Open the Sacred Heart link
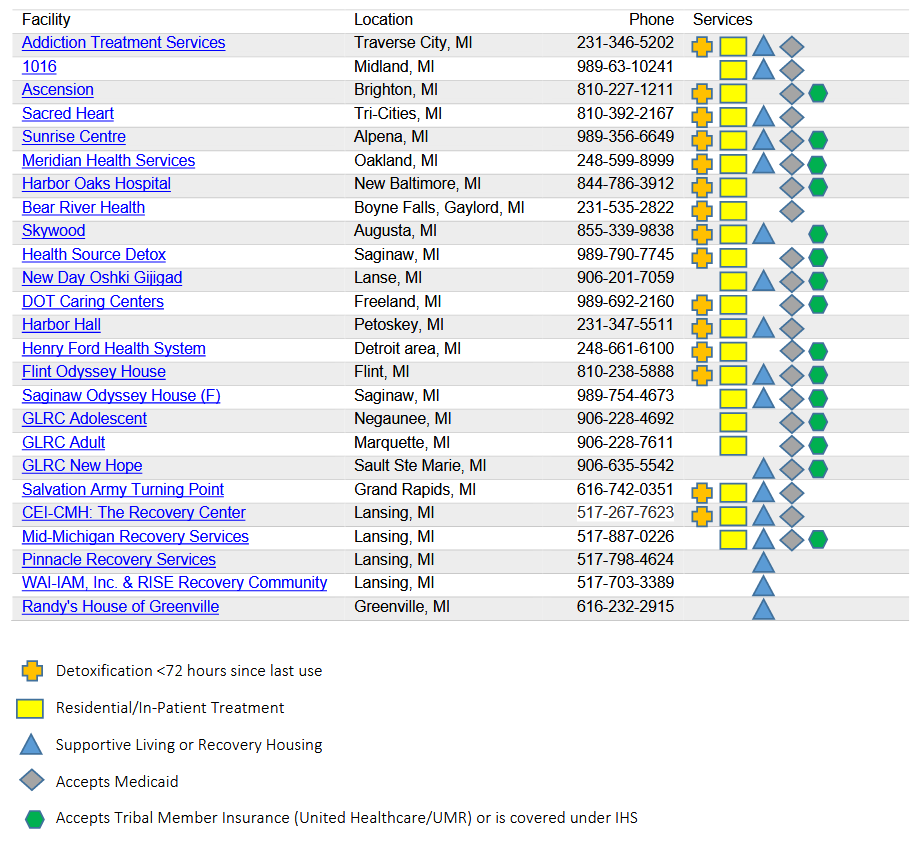The image size is (918, 854). 68,113
